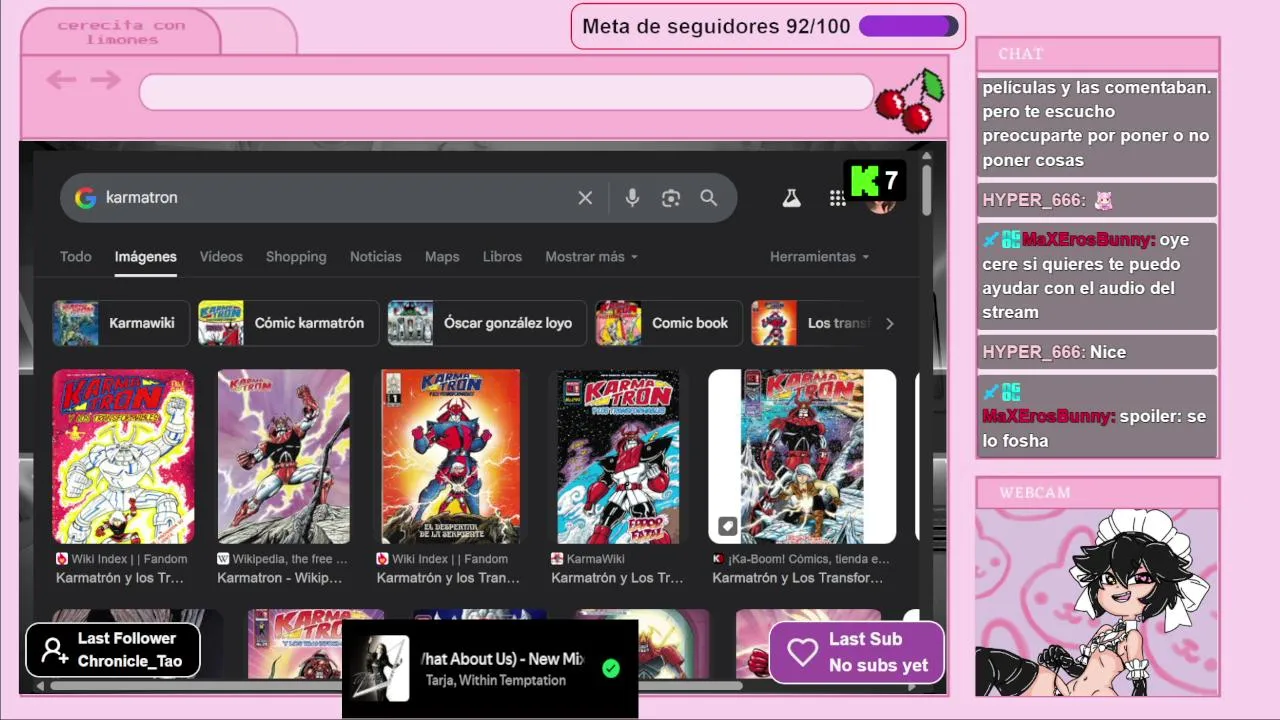Screen dimensions: 1280x720
Task: Select the Imágenes tab
Action: tap(146, 257)
